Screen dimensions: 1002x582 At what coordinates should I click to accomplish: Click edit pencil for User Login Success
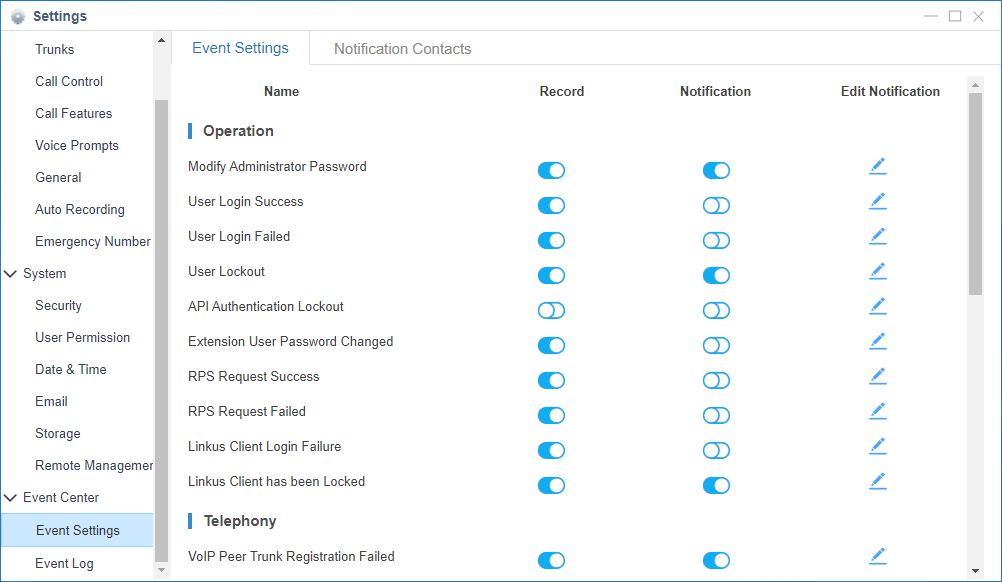coord(877,202)
